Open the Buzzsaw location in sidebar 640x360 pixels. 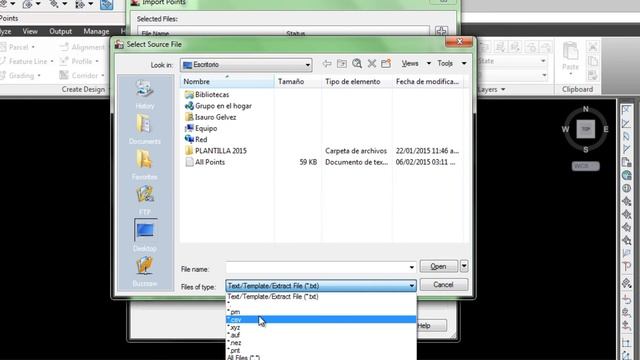pyautogui.click(x=144, y=271)
